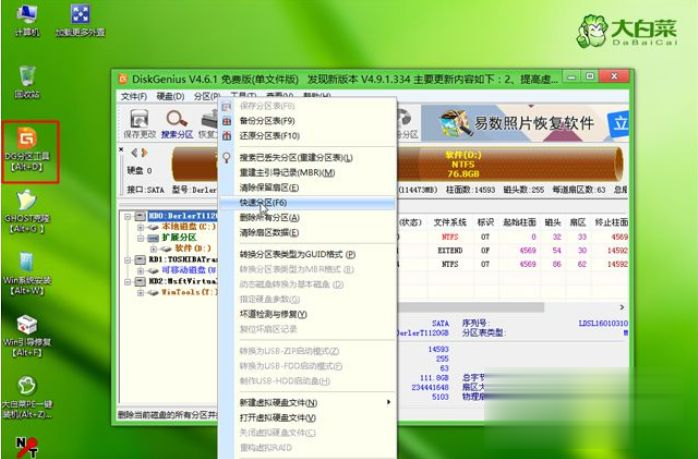
Task: Go to previous disk arrow
Action: (134, 153)
